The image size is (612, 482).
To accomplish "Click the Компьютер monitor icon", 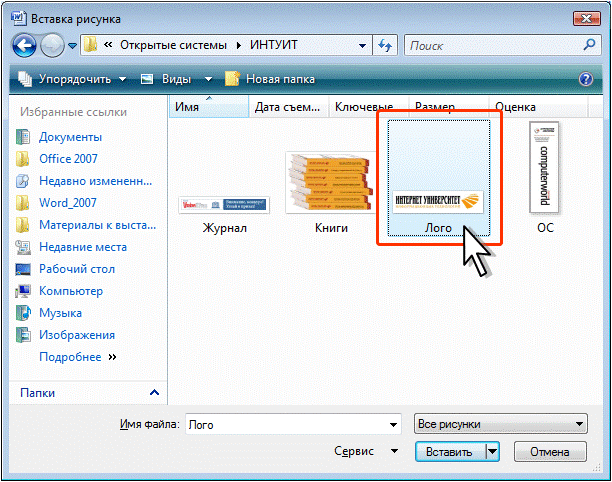I will [x=23, y=291].
